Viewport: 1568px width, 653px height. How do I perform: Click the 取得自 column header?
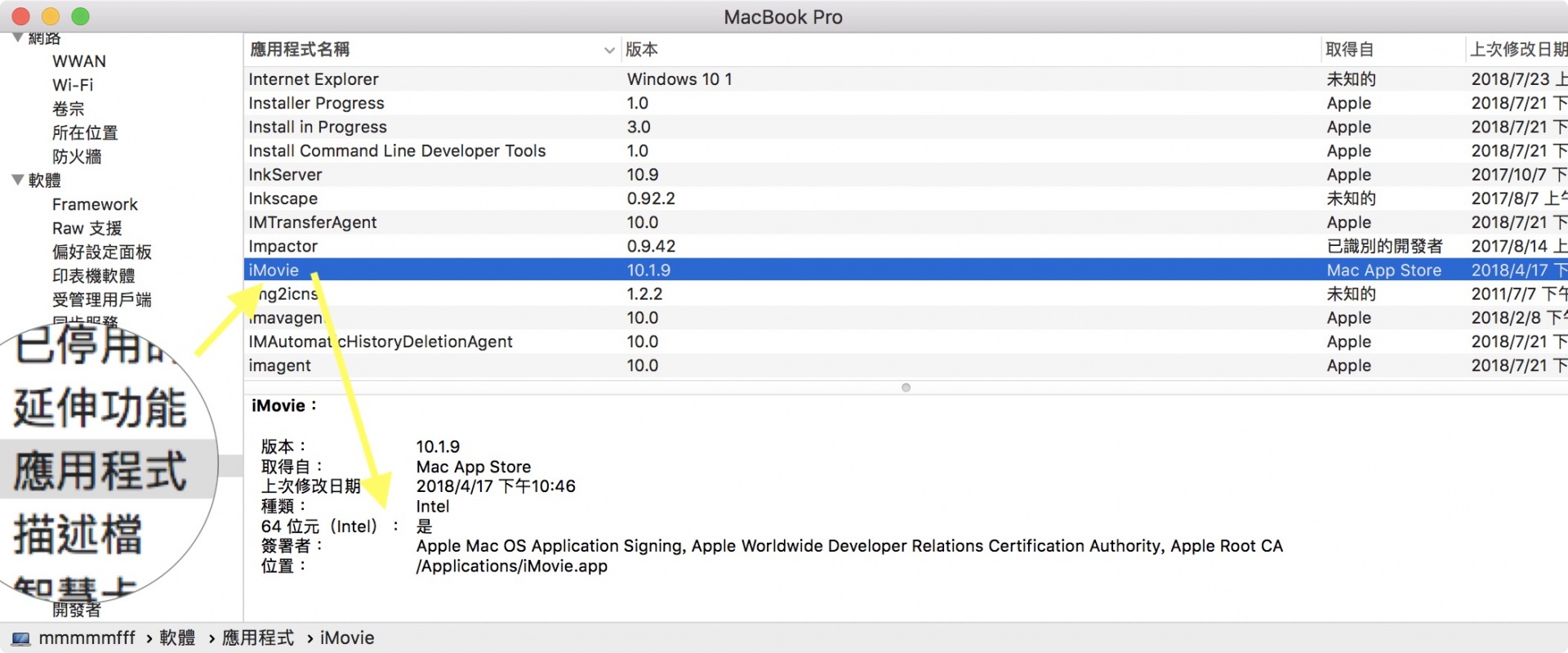tap(1349, 50)
